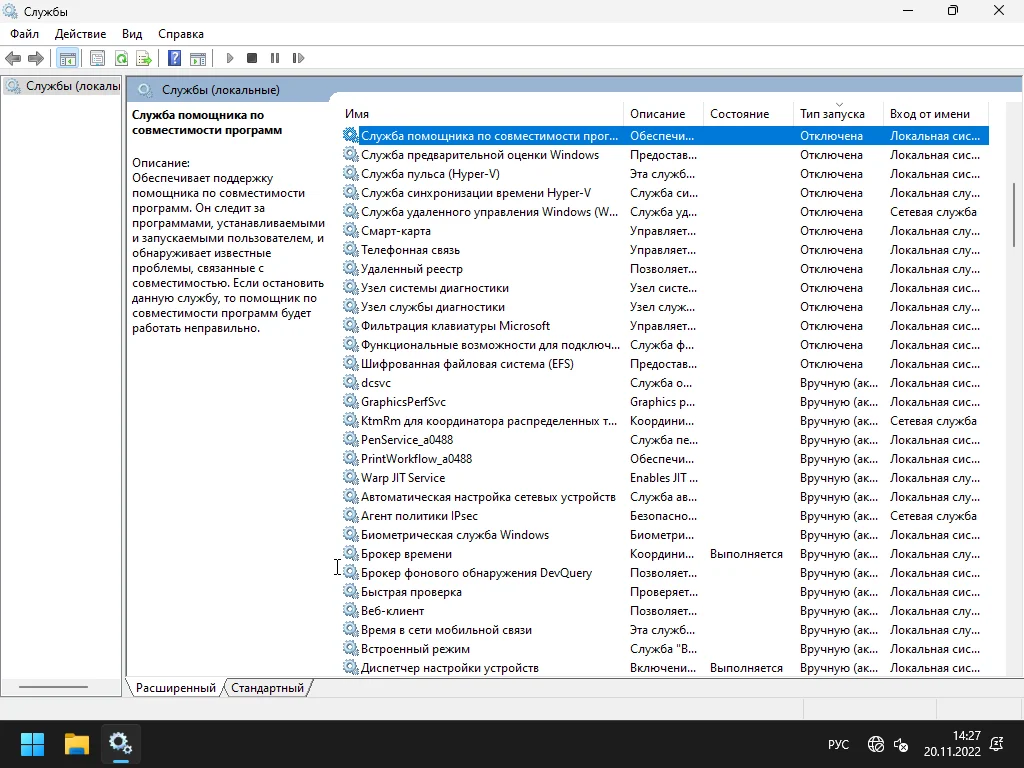Image resolution: width=1024 pixels, height=768 pixels.
Task: Click the Refresh toolbar icon
Action: 121,59
